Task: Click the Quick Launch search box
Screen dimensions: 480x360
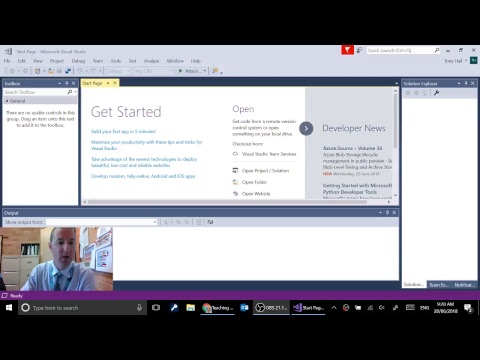Action: 403,50
